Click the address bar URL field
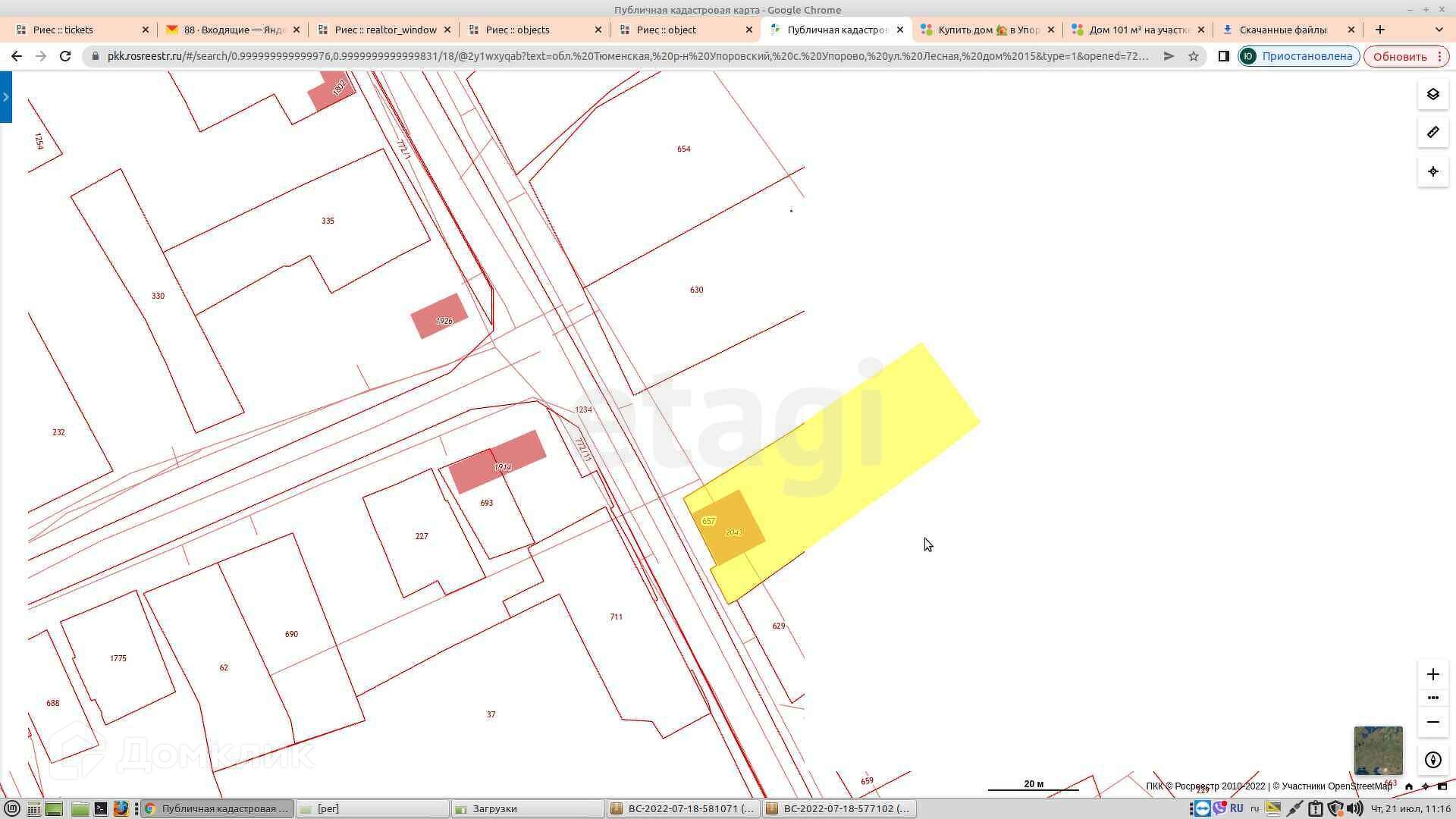The image size is (1456, 819). [x=626, y=56]
